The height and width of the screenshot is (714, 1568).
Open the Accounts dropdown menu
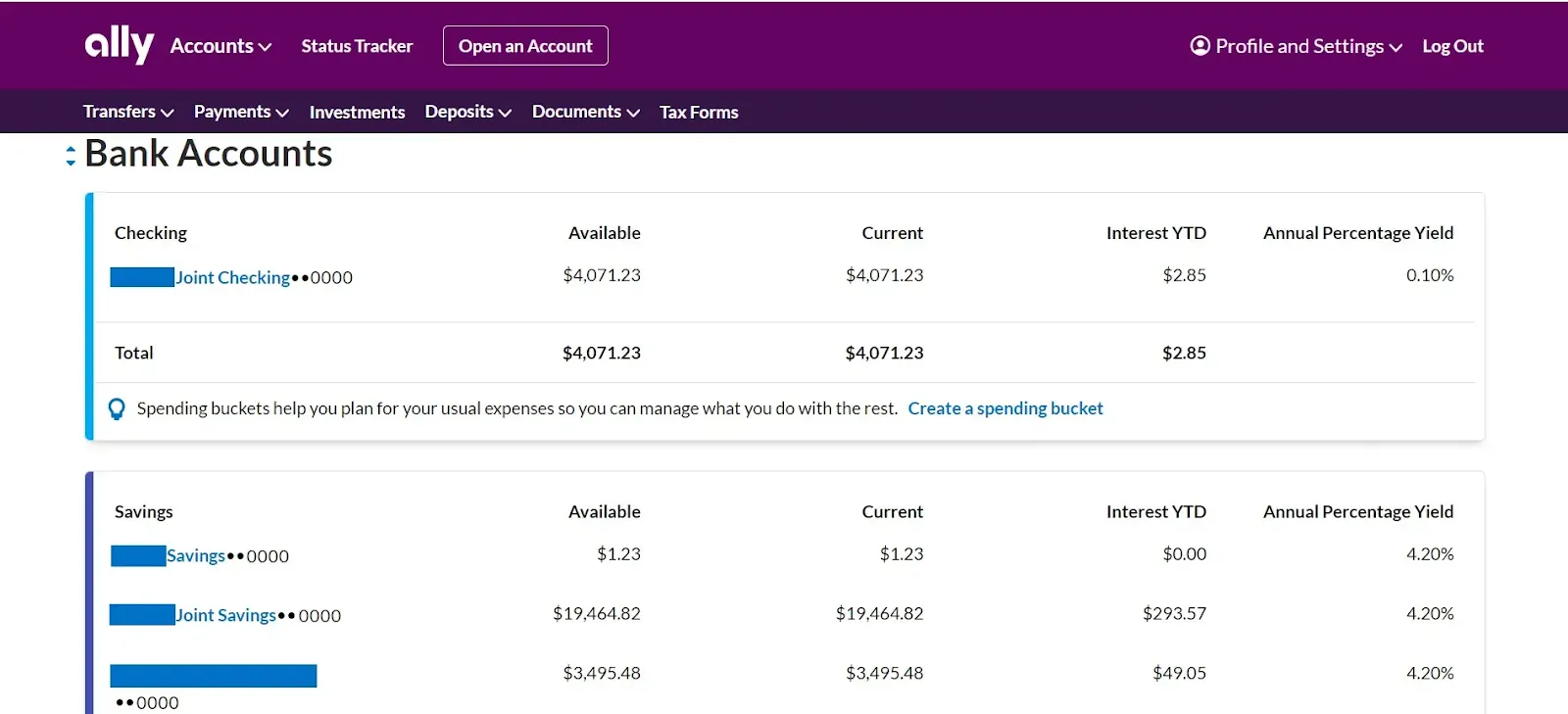pyautogui.click(x=220, y=46)
